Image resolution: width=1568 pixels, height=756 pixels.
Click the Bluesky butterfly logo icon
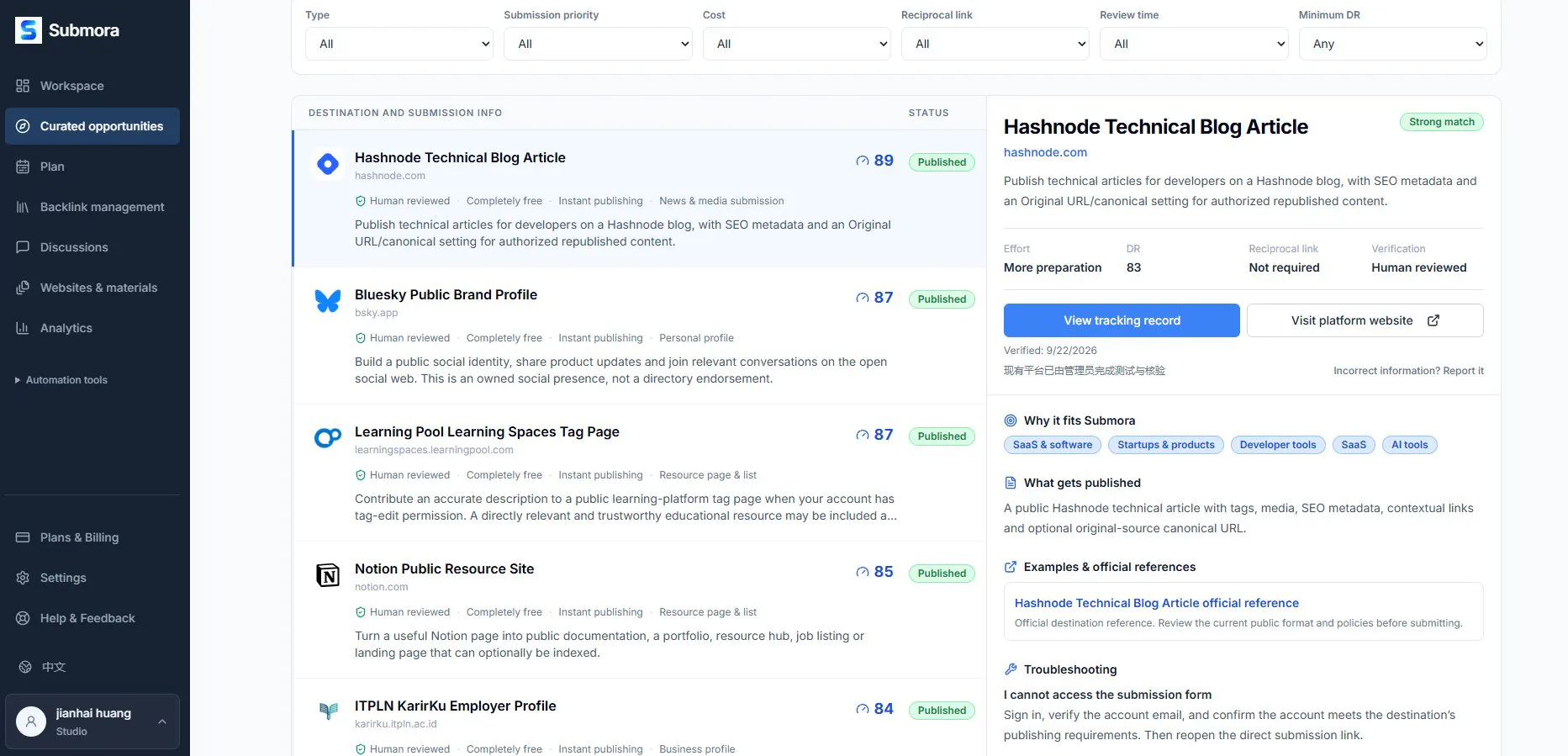click(328, 301)
